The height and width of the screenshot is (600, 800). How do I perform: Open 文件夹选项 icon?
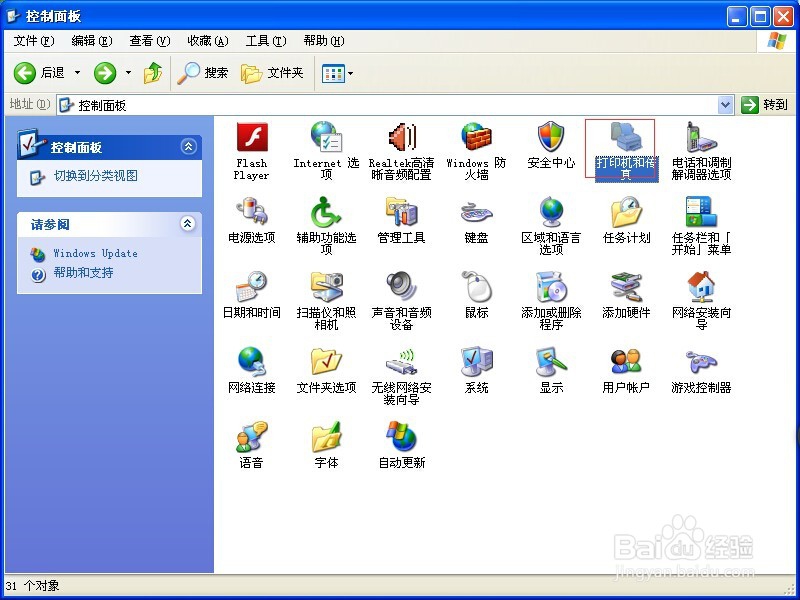327,361
